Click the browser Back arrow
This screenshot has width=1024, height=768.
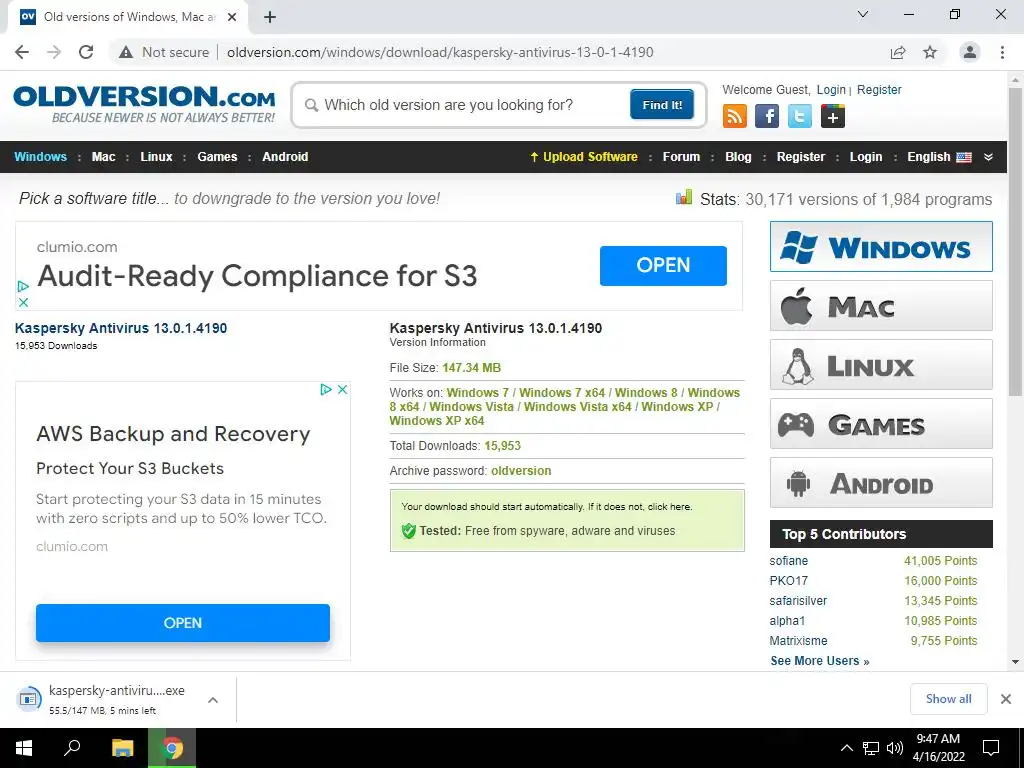22,52
